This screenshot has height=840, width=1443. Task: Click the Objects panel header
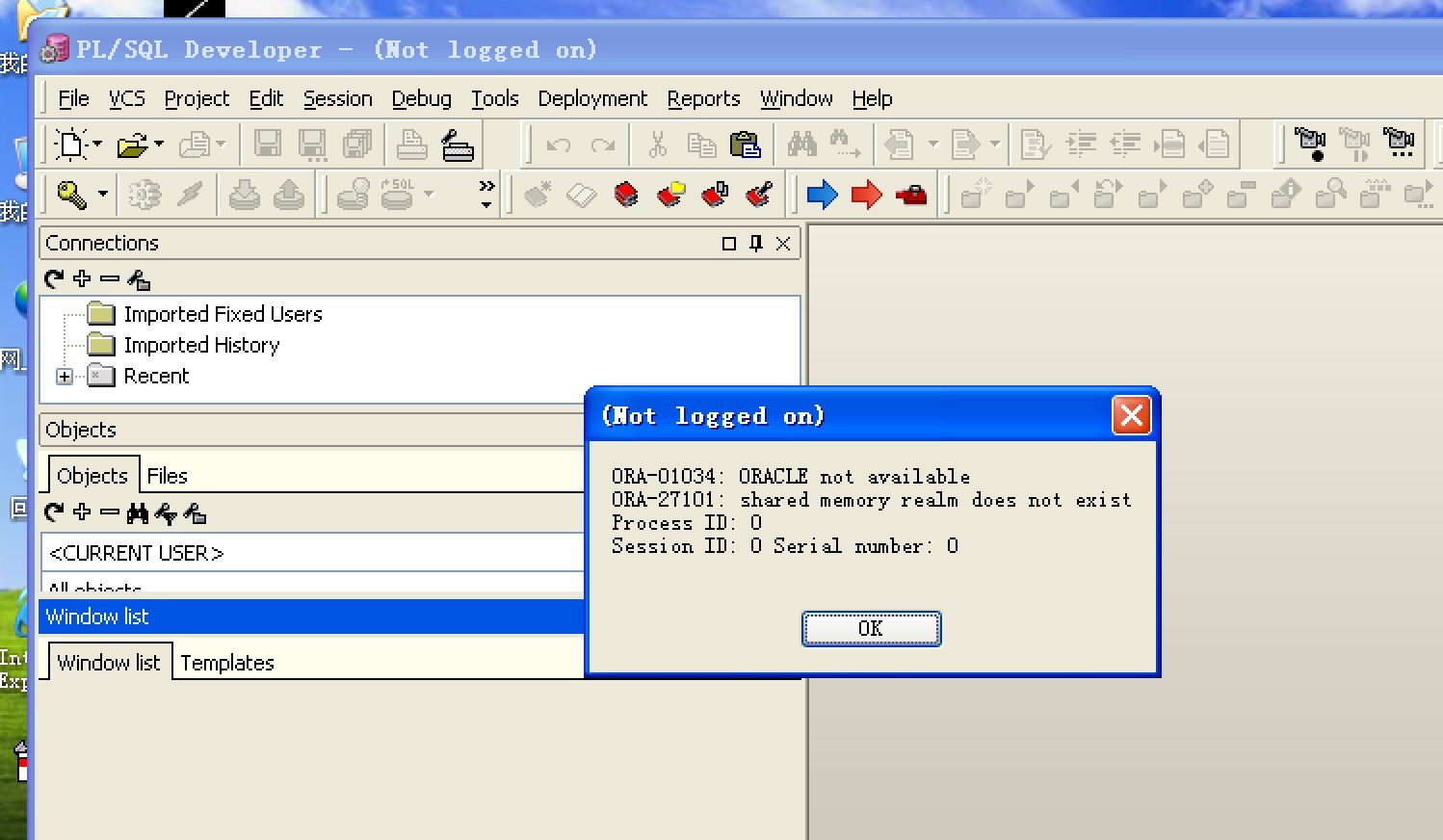click(x=311, y=430)
